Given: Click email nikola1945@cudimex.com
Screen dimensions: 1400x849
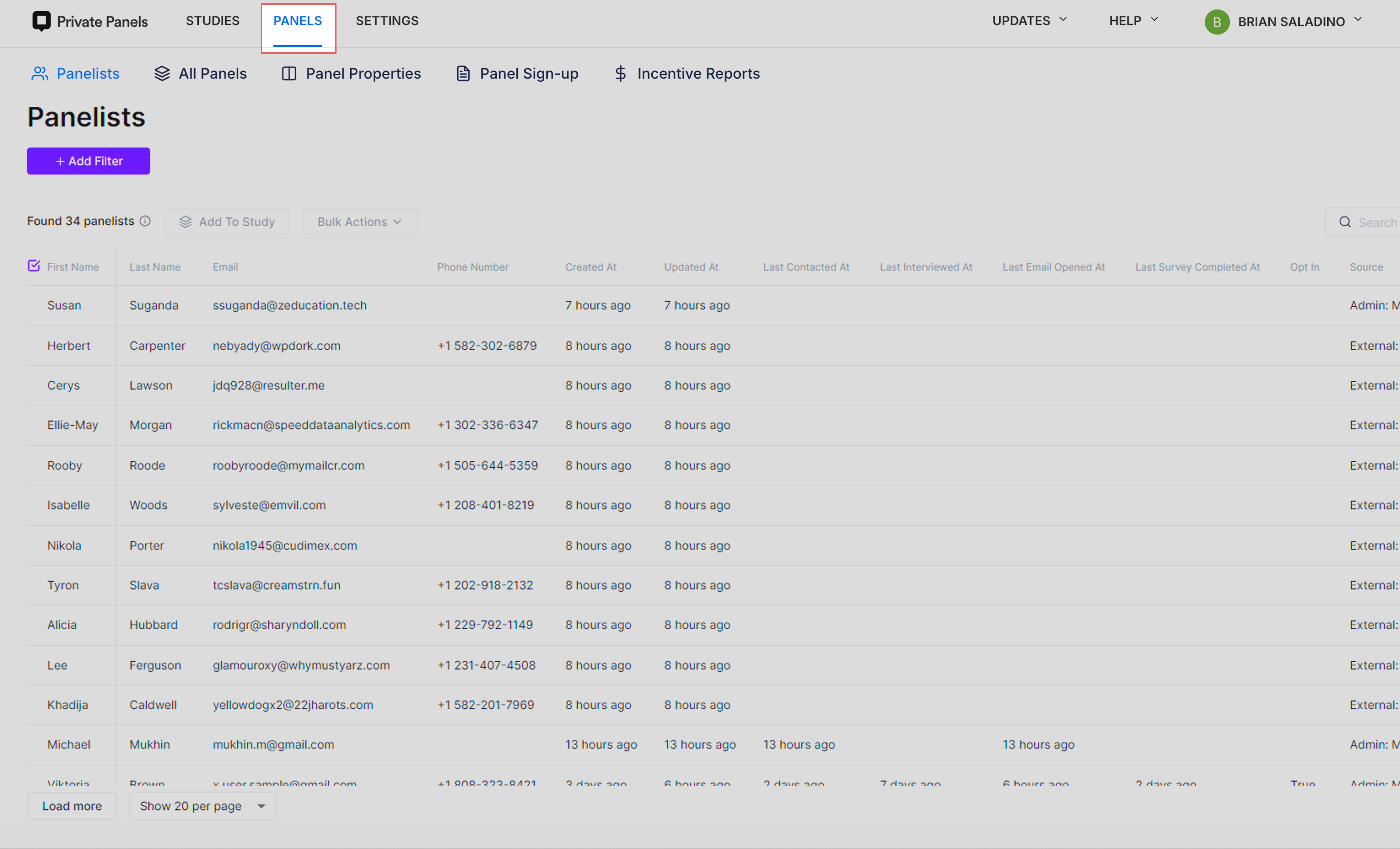Looking at the screenshot, I should (285, 546).
